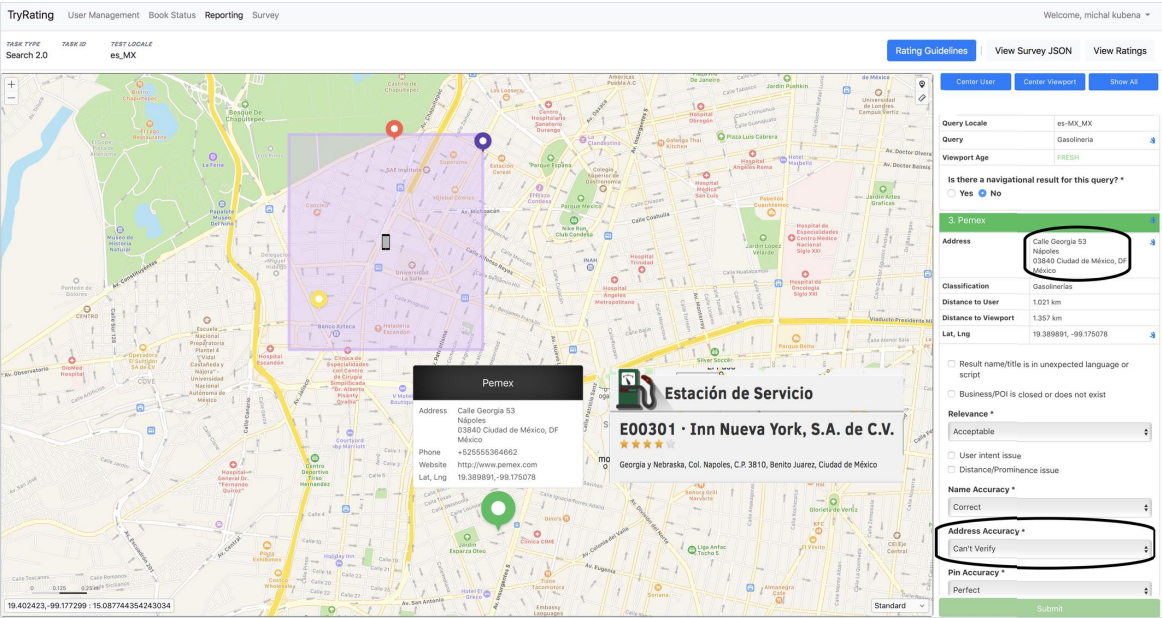Image resolution: width=1162 pixels, height=618 pixels.
Task: Open the Name Accuracy dropdown
Action: [1049, 507]
